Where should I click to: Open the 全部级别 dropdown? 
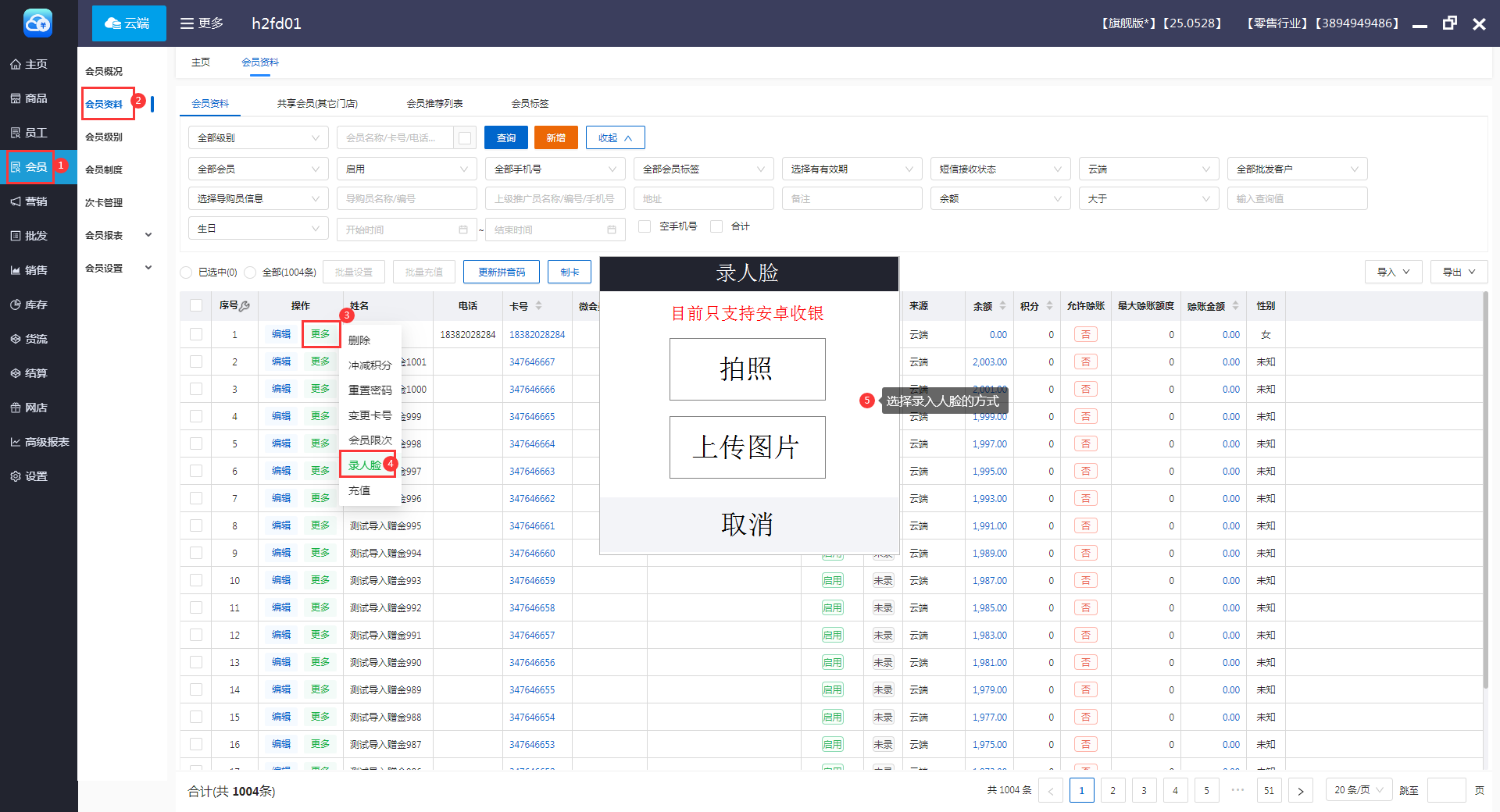click(x=258, y=138)
